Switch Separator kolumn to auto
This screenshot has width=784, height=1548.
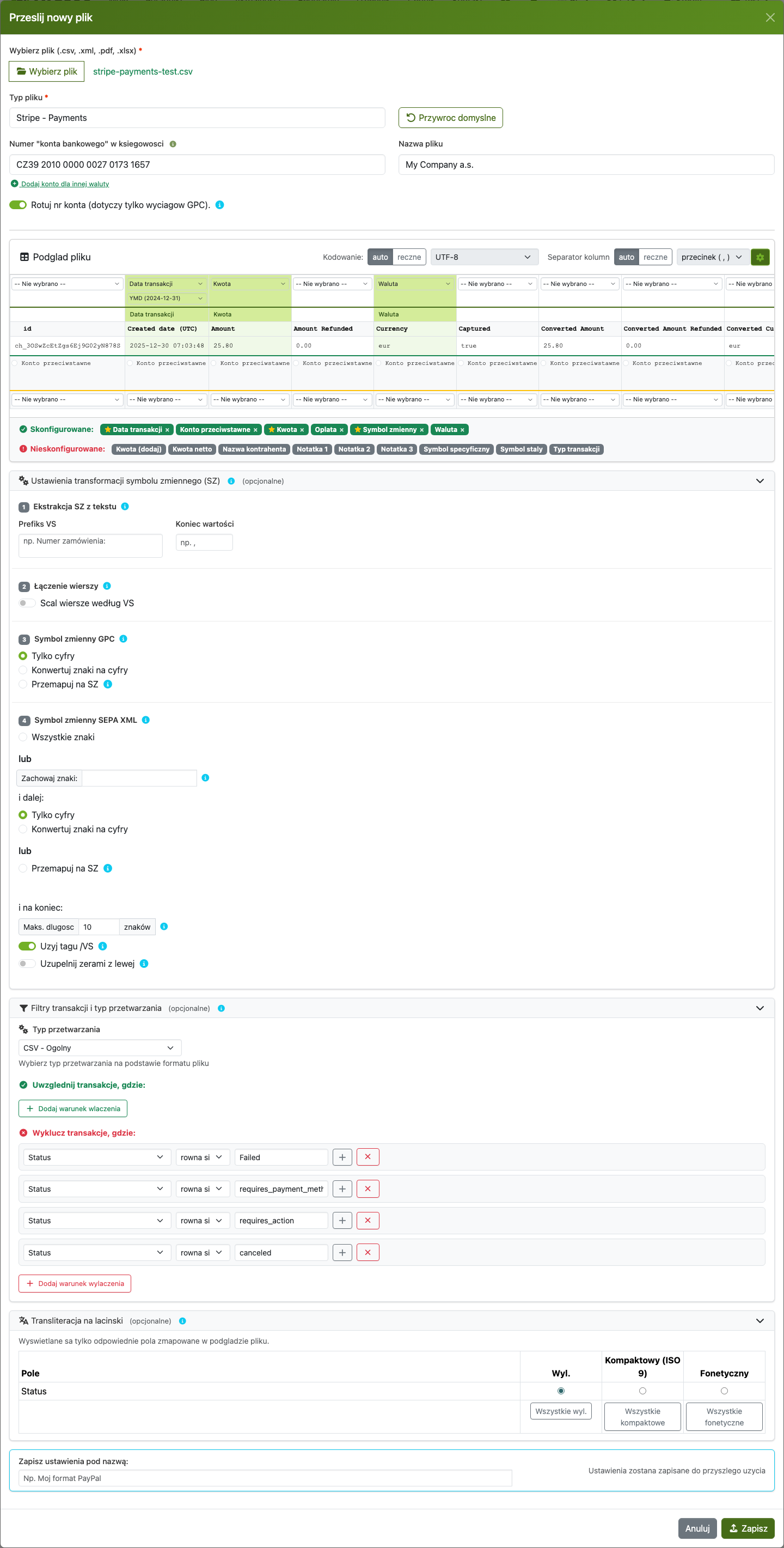pos(627,257)
